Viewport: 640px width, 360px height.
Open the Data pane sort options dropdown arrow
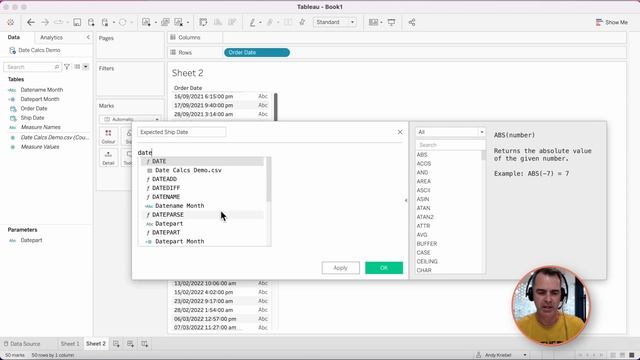coord(86,67)
